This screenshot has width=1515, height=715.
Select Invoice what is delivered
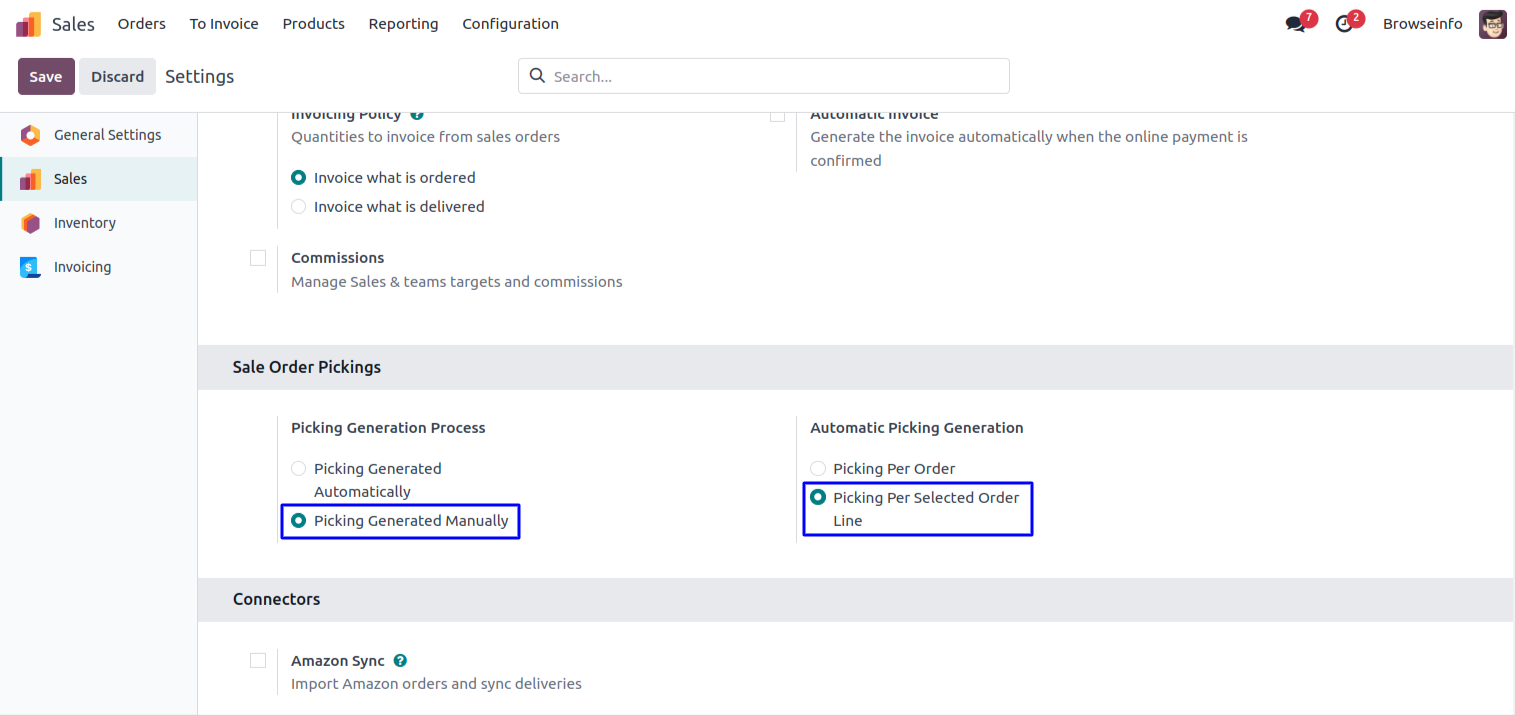[298, 207]
